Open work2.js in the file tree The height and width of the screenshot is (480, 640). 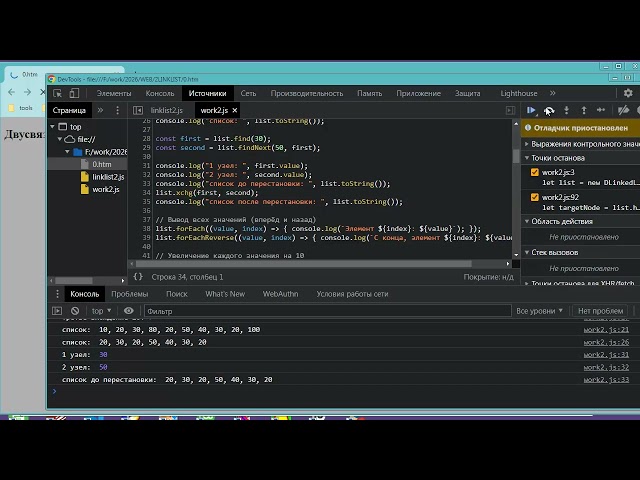106,189
